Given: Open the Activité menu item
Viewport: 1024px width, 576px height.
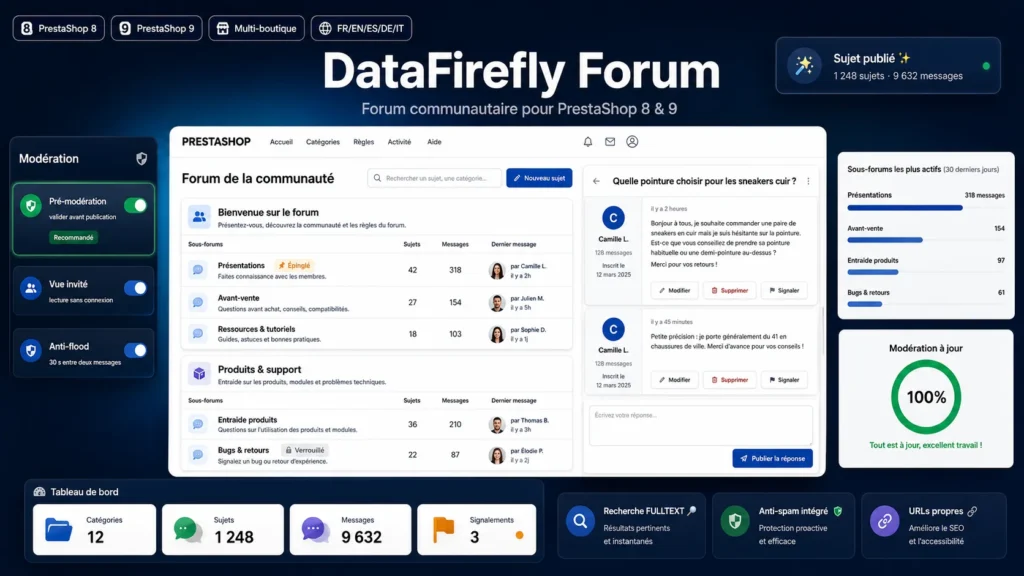Looking at the screenshot, I should coord(400,142).
